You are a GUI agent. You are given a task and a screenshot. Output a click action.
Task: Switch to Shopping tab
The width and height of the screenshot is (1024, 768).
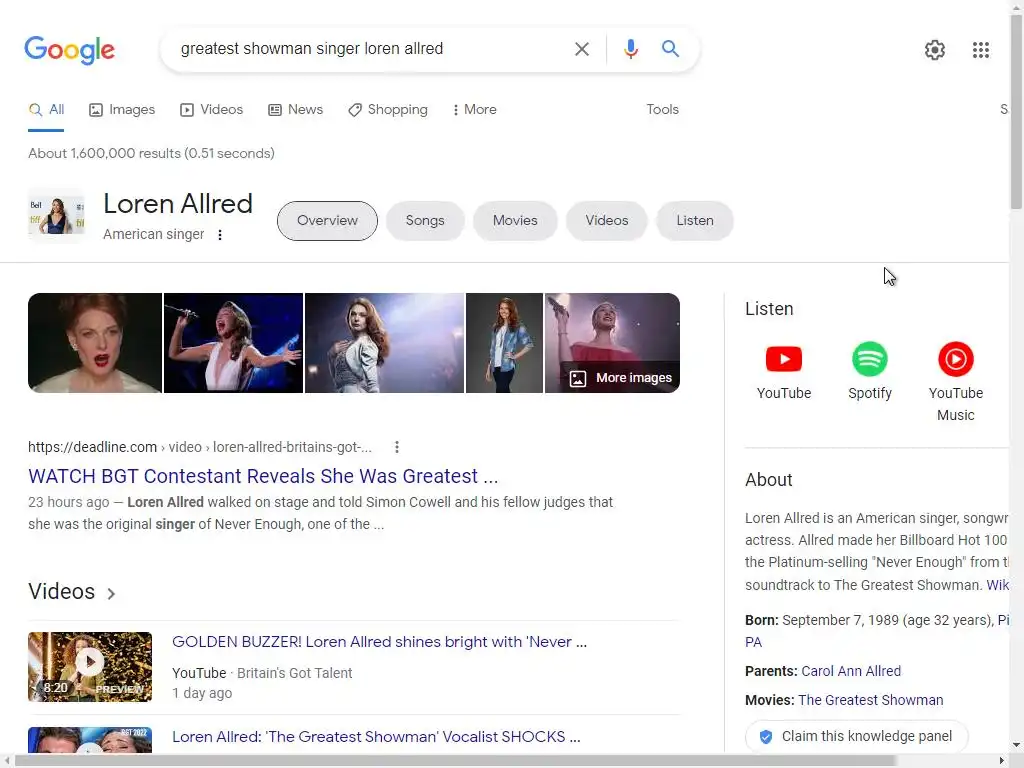point(388,110)
